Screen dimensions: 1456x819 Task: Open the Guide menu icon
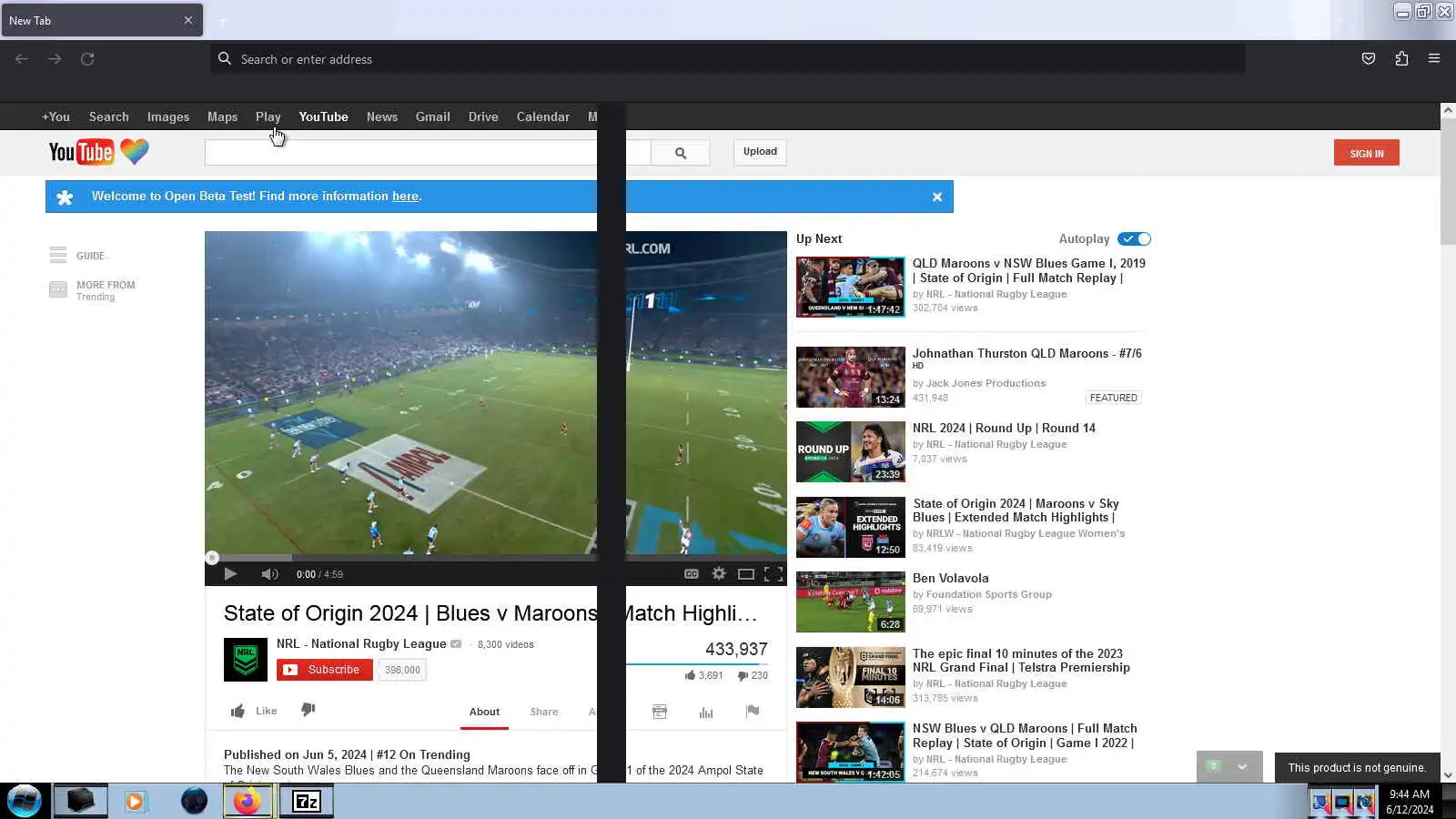(58, 256)
